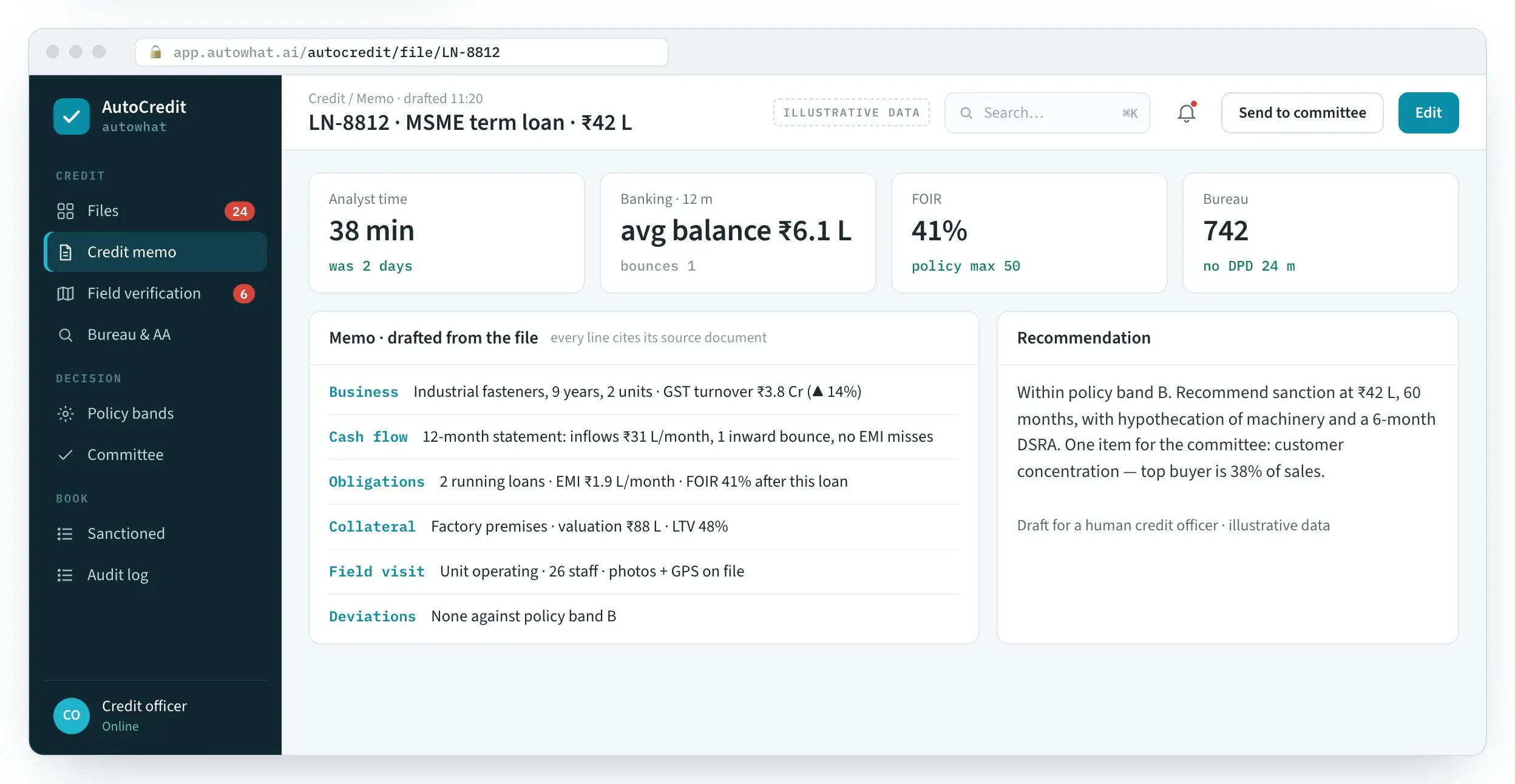This screenshot has height=784, width=1515.
Task: Click the Committee checkmark icon
Action: pos(65,455)
